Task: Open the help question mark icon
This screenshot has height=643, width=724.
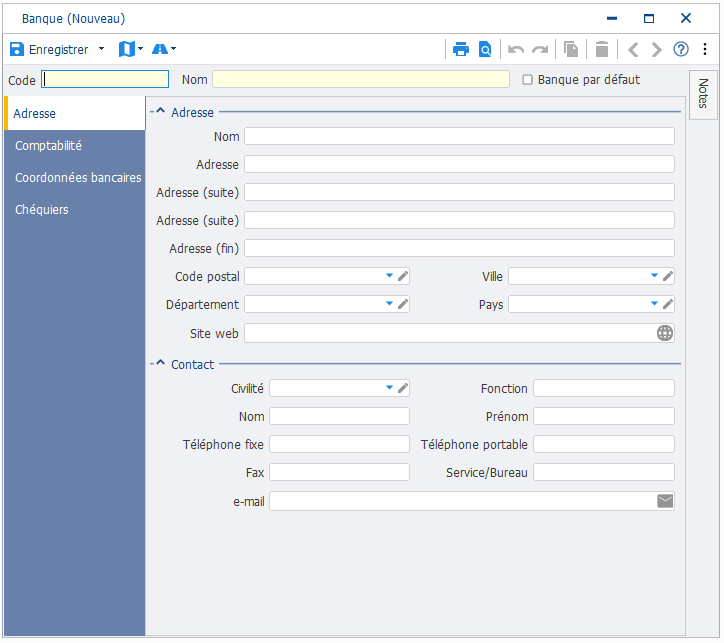Action: (681, 49)
